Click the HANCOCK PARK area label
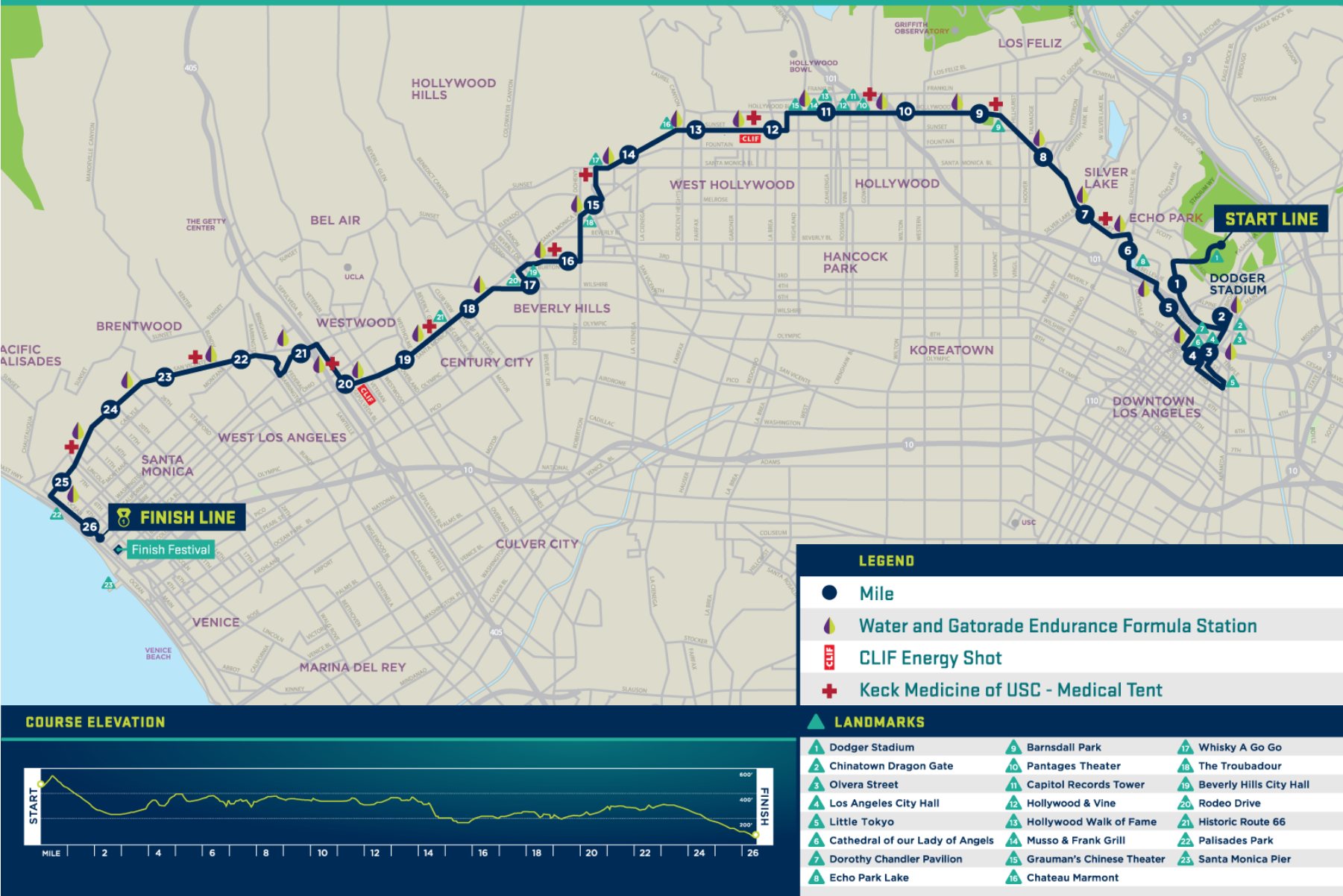Image resolution: width=1343 pixels, height=896 pixels. [x=855, y=262]
